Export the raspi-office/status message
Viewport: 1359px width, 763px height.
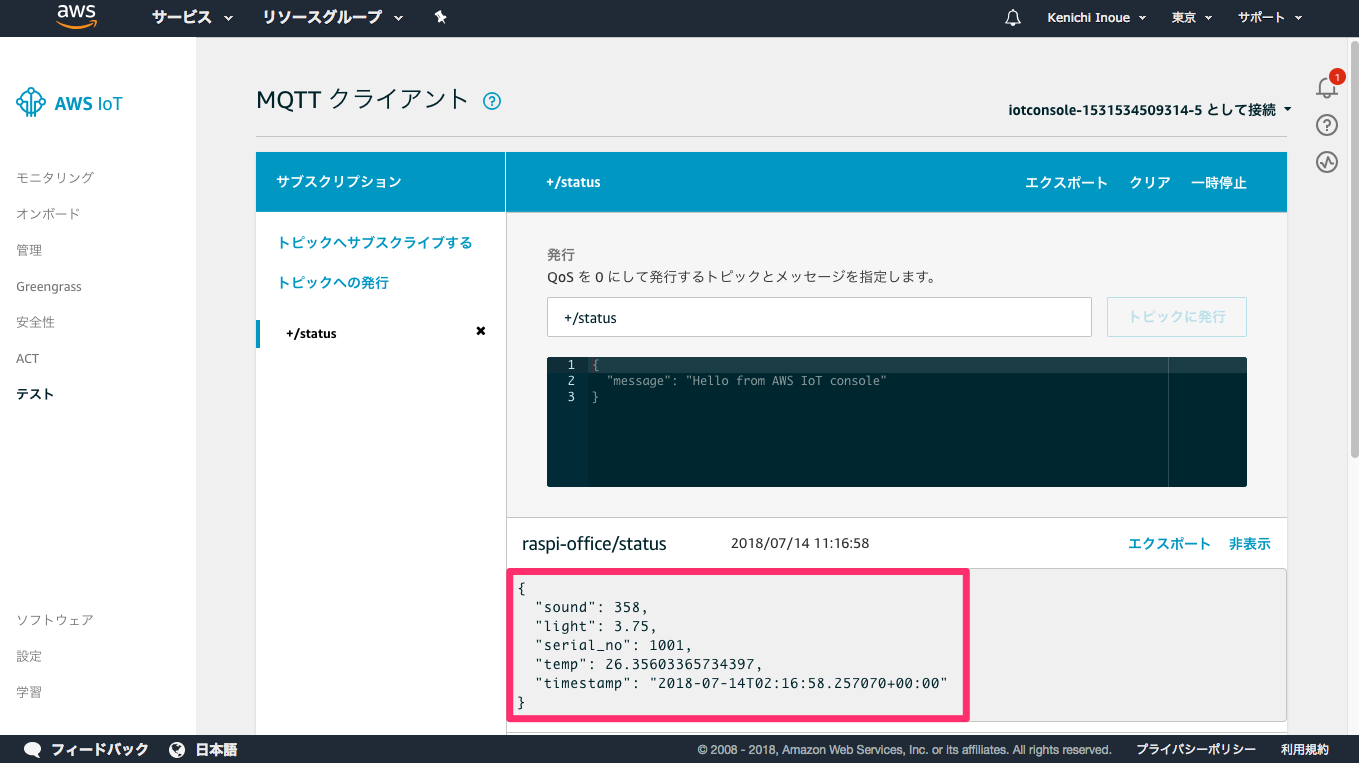tap(1169, 544)
